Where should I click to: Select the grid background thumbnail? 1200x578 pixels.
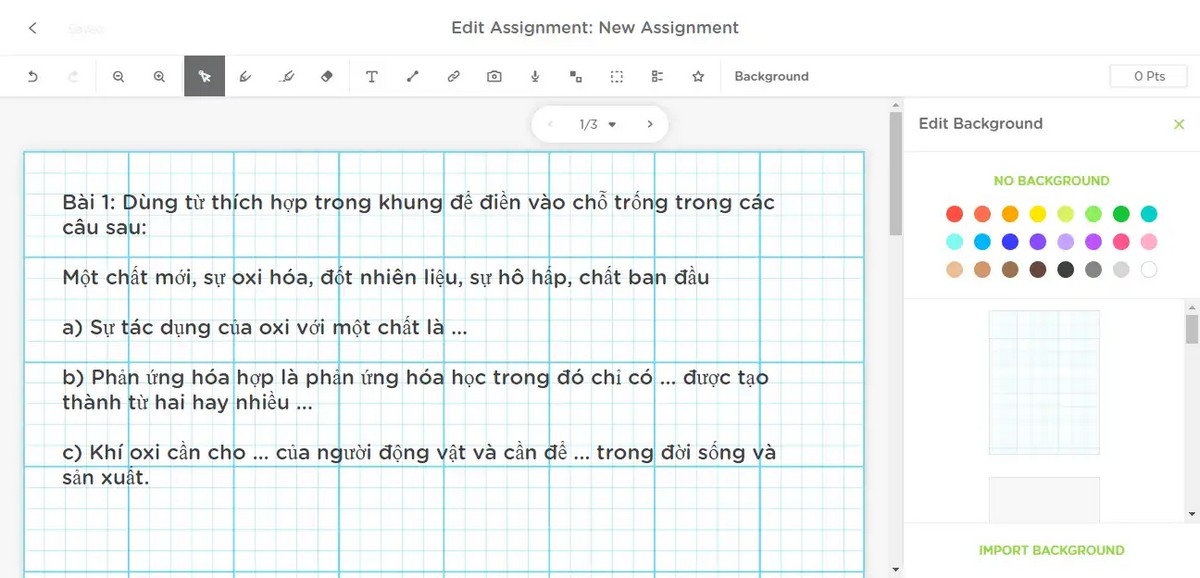(x=1044, y=383)
